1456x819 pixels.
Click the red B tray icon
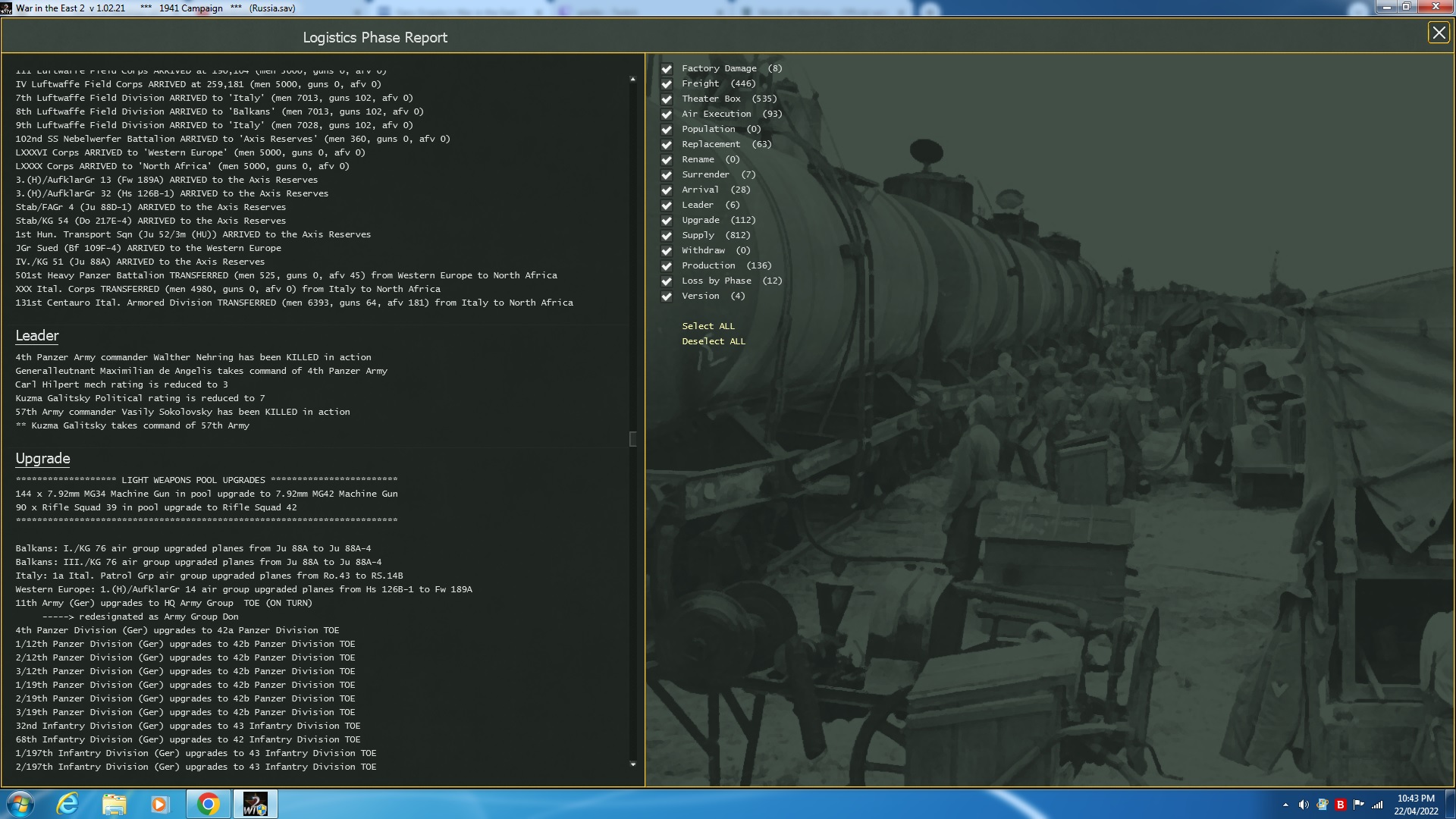(1340, 805)
